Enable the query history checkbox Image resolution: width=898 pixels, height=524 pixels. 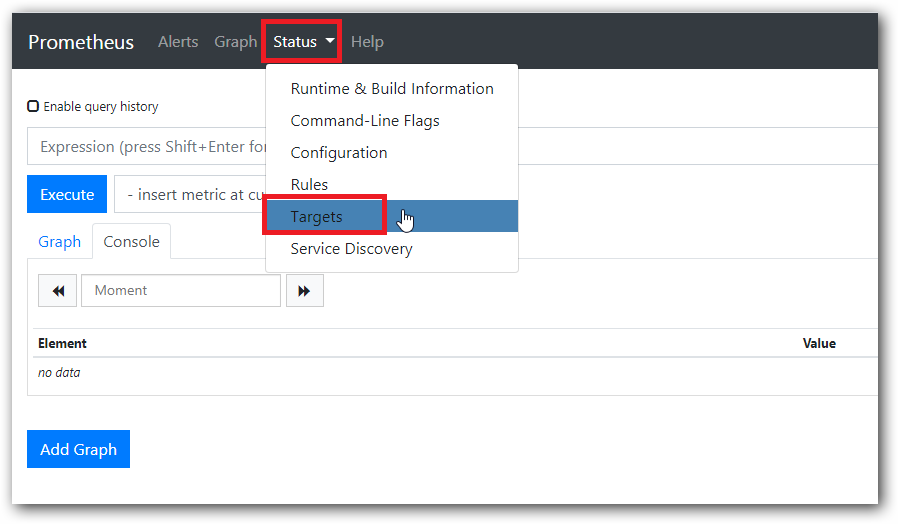pyautogui.click(x=33, y=106)
